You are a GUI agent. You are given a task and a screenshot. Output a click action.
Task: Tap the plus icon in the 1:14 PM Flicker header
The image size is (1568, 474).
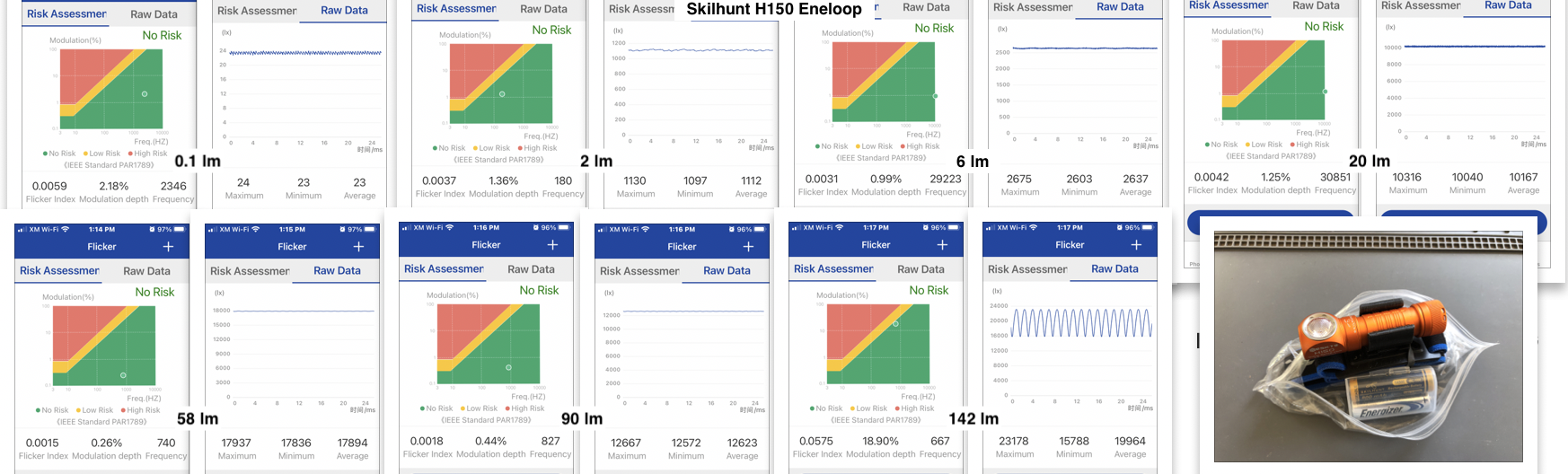coord(168,246)
